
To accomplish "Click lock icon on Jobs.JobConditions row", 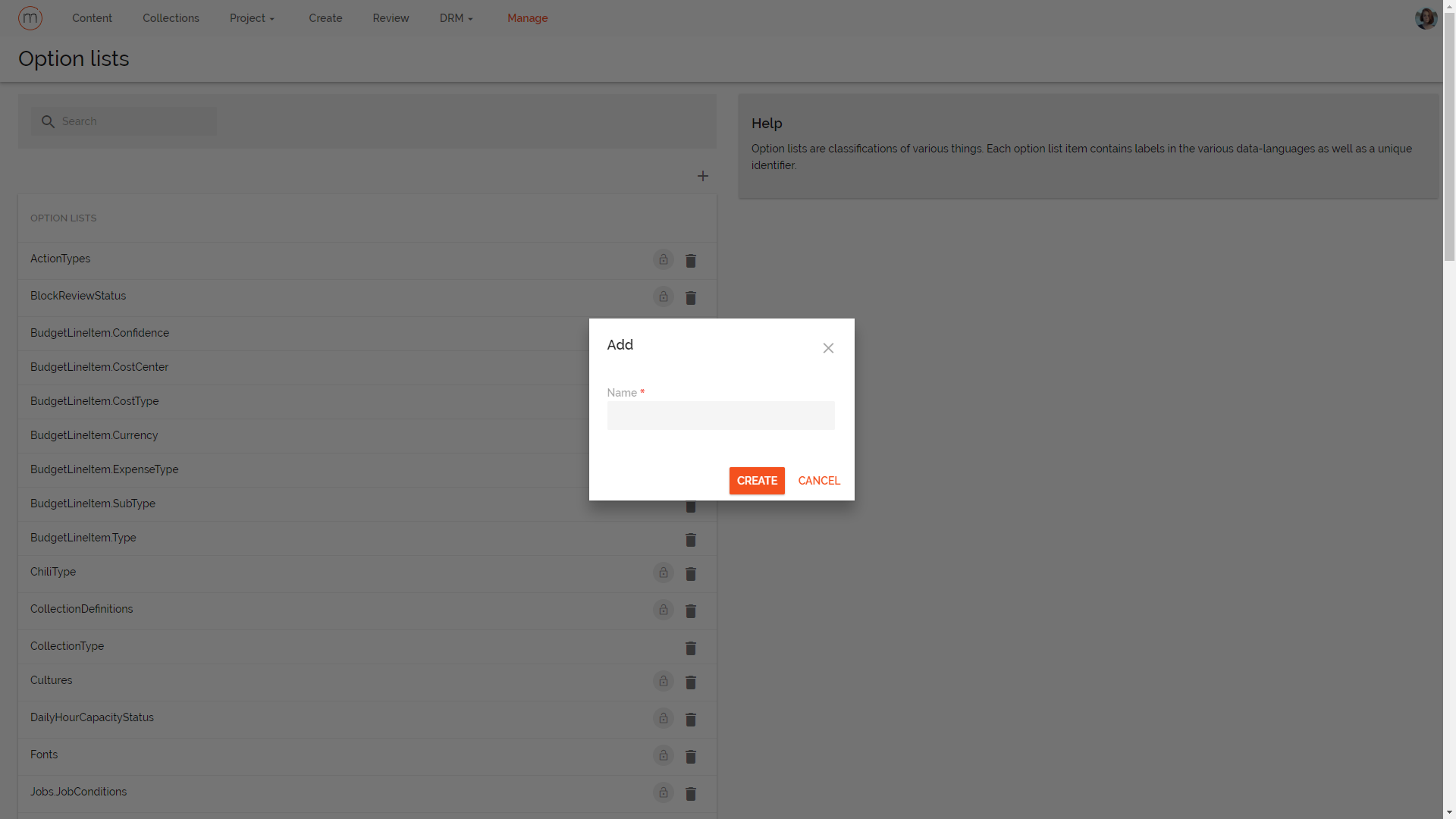I will (x=664, y=792).
